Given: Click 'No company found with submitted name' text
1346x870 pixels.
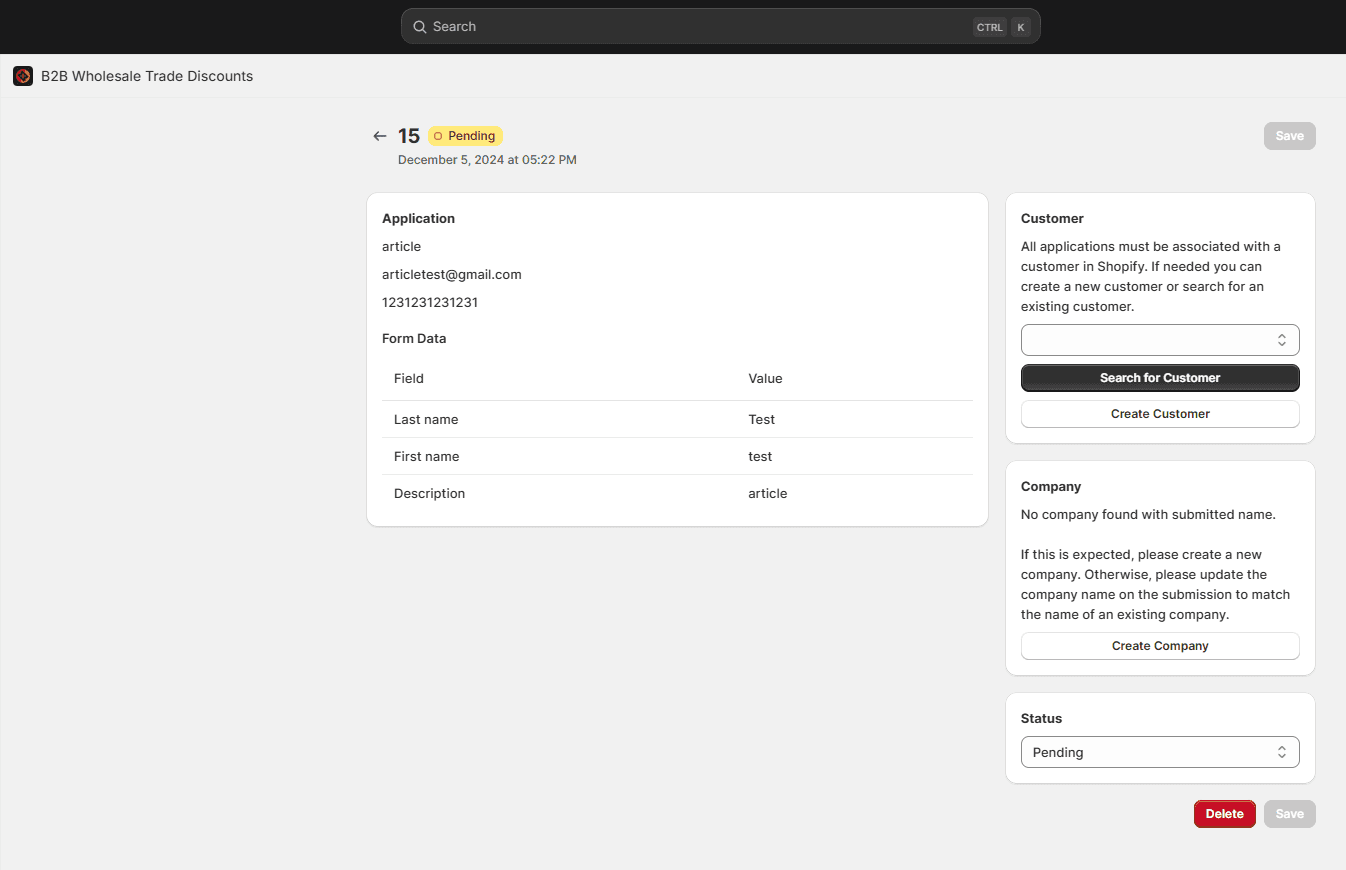Looking at the screenshot, I should [x=1148, y=514].
